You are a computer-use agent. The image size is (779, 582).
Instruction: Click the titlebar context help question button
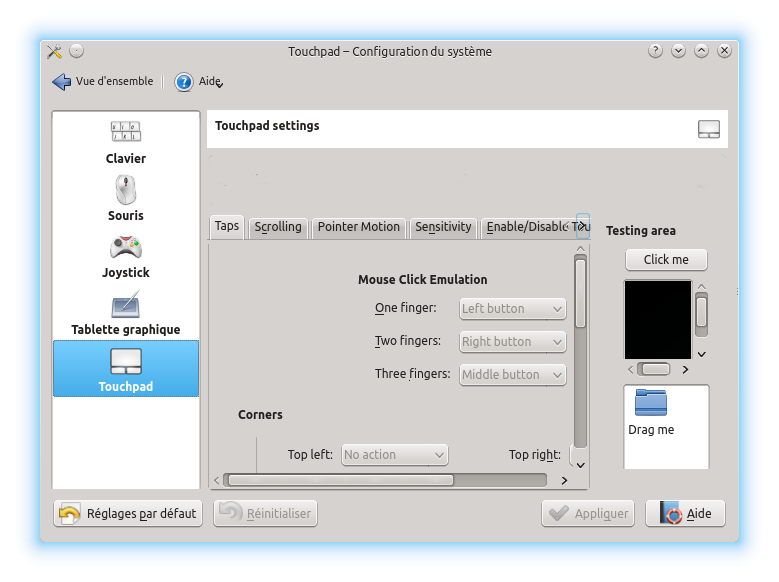click(x=655, y=51)
